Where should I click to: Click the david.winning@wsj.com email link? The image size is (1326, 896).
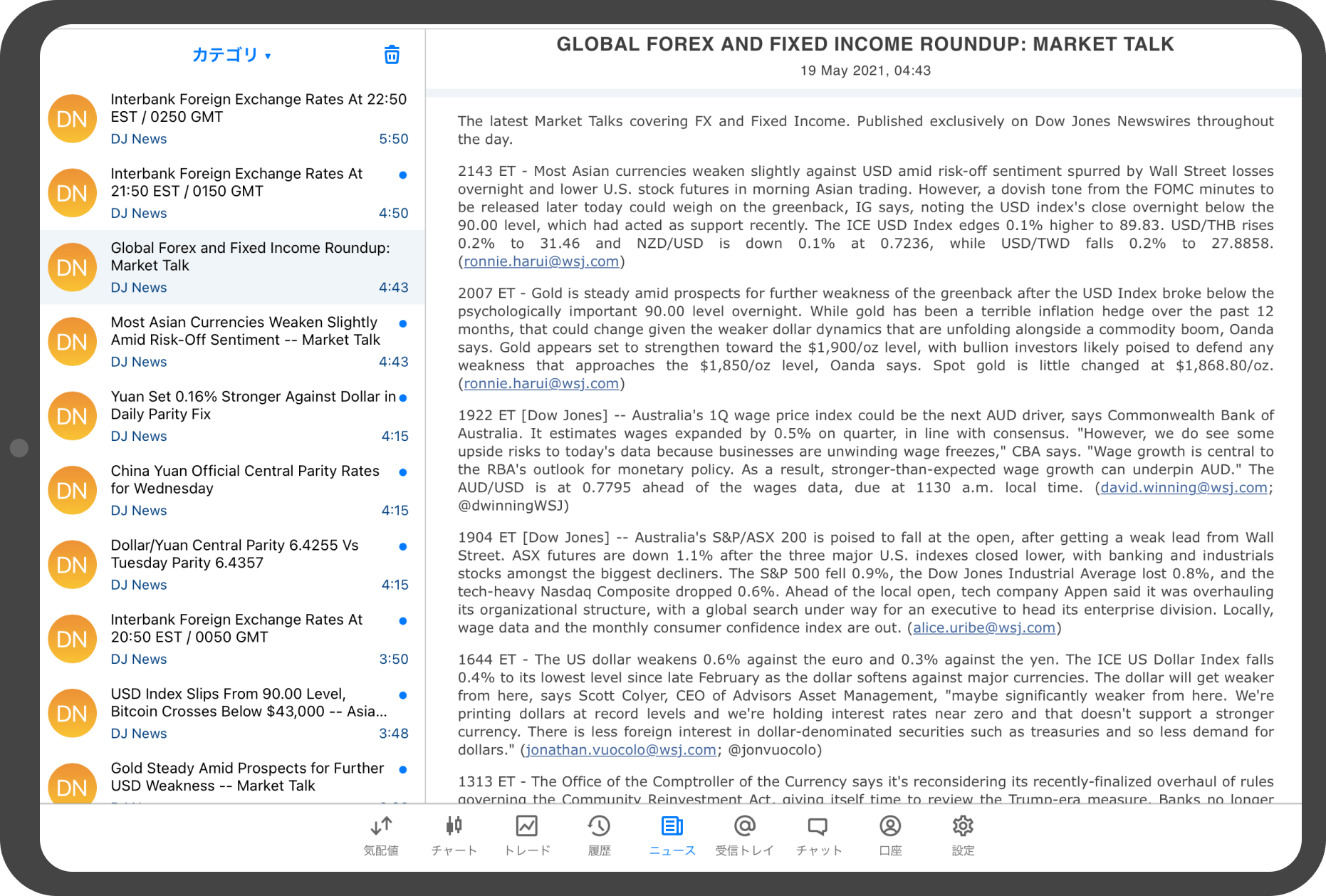[1184, 488]
